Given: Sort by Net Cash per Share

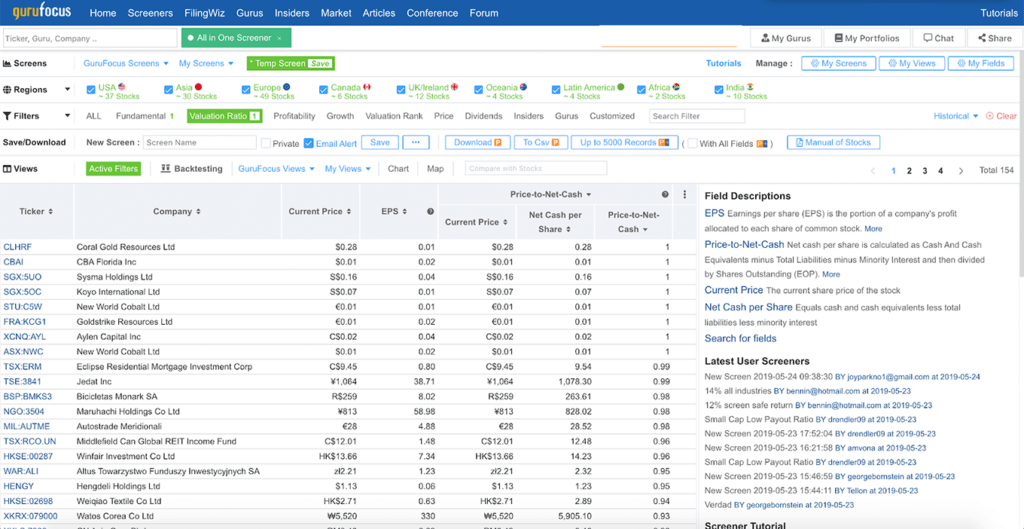Looking at the screenshot, I should 555,222.
